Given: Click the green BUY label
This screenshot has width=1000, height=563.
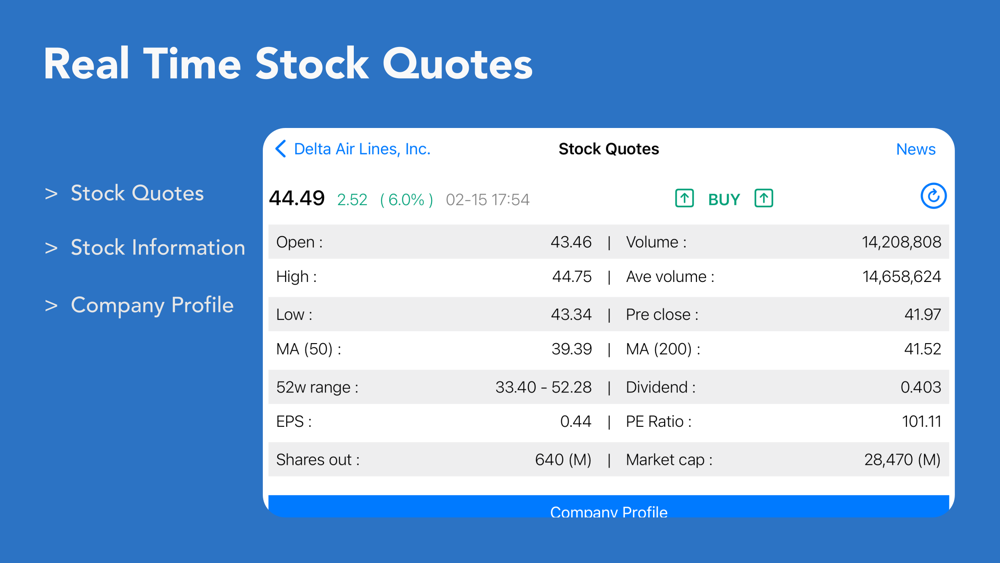Looking at the screenshot, I should (724, 200).
